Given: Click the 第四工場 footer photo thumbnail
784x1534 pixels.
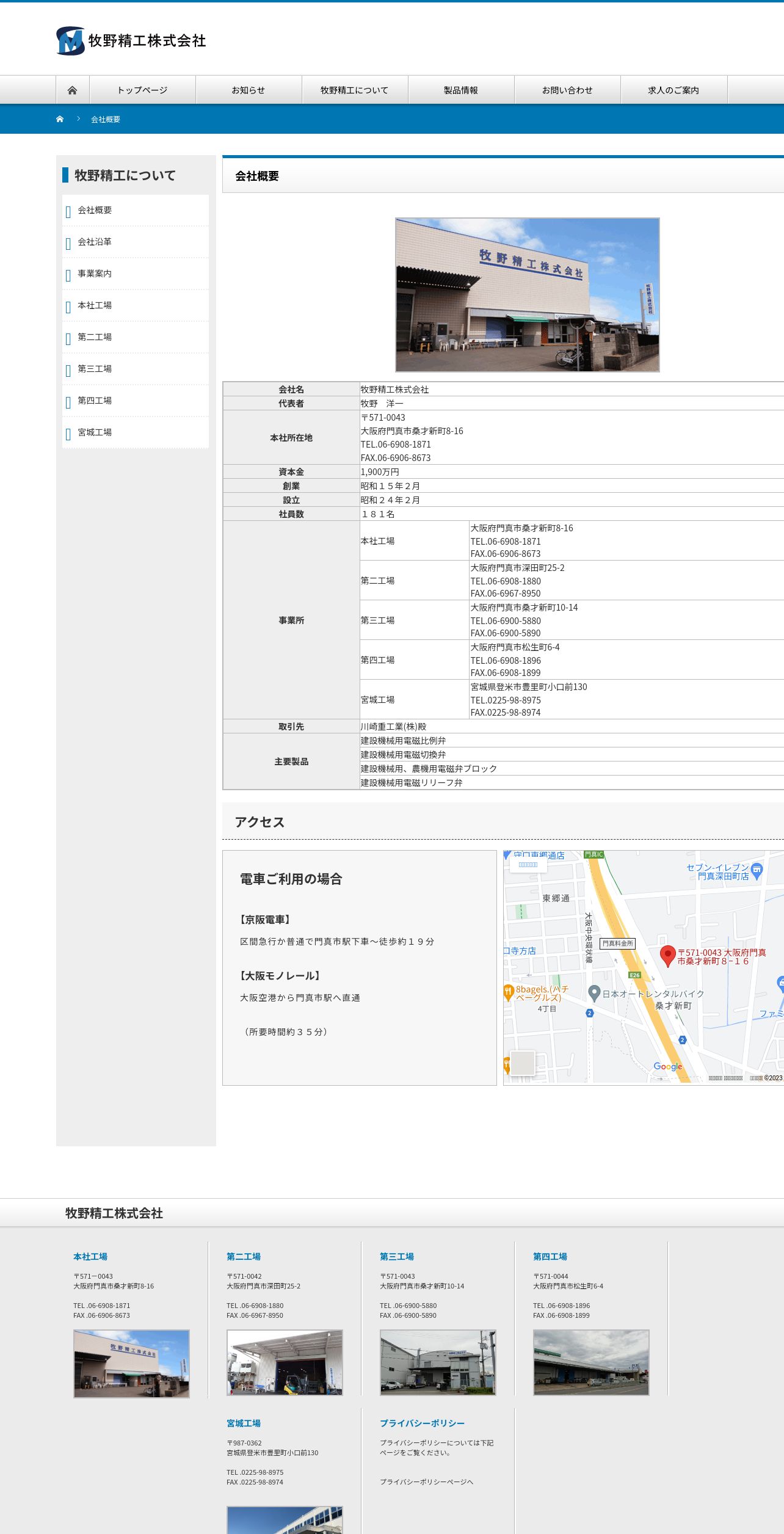Looking at the screenshot, I should tap(591, 1362).
